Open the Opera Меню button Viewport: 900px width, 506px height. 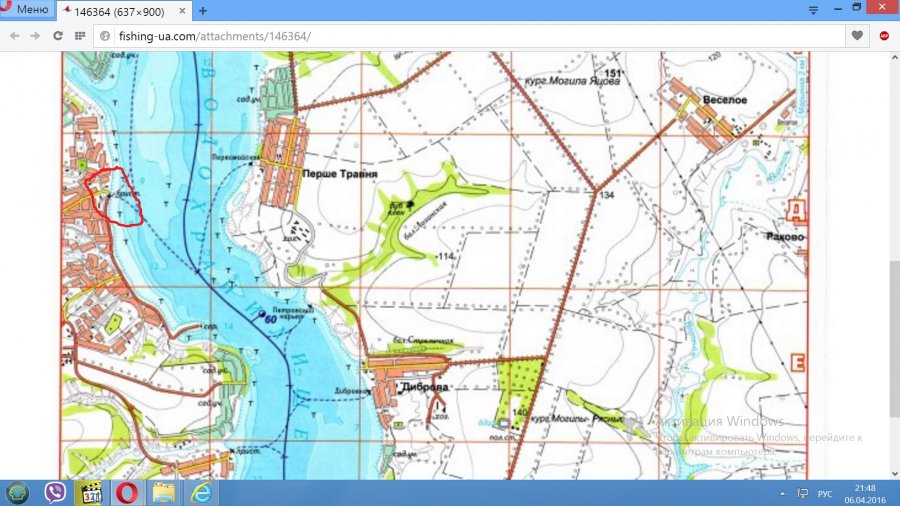point(26,9)
